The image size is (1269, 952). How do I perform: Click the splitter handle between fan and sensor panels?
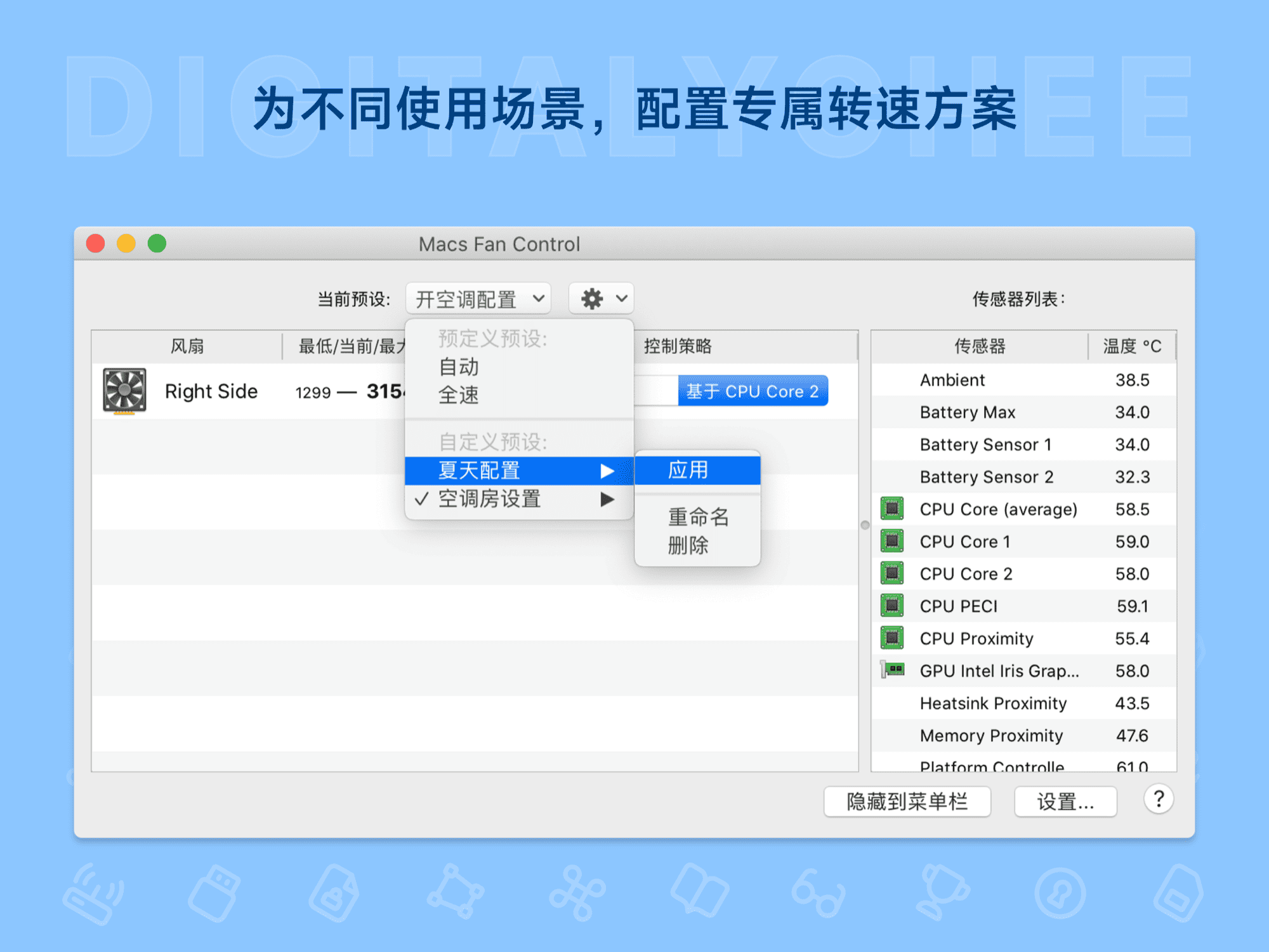865,525
